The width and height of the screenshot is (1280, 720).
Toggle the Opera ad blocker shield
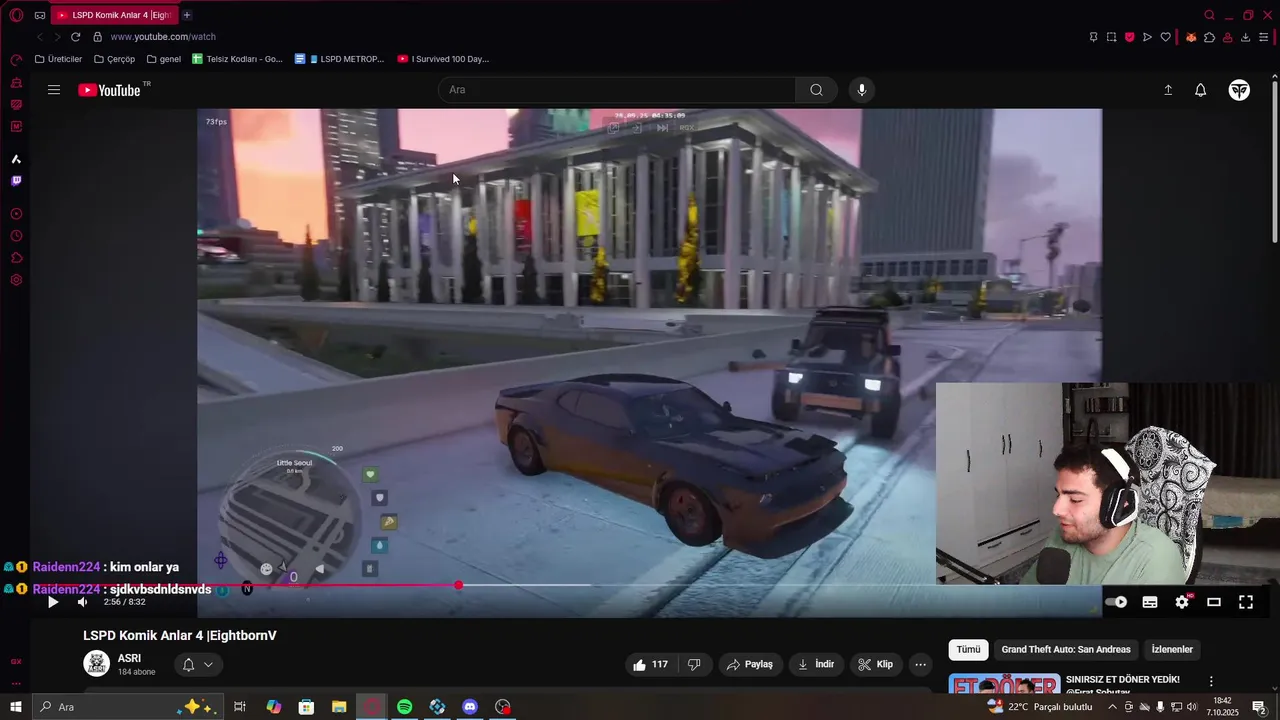click(x=1129, y=37)
